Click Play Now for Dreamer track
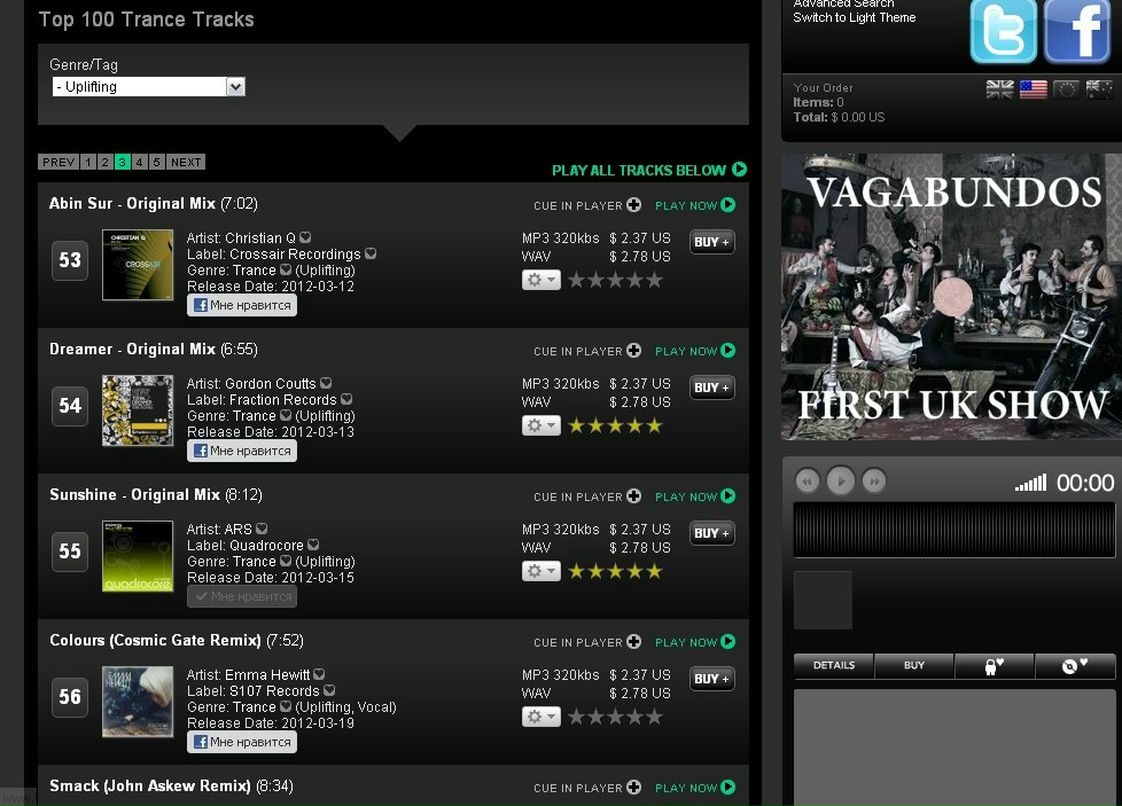 (695, 351)
